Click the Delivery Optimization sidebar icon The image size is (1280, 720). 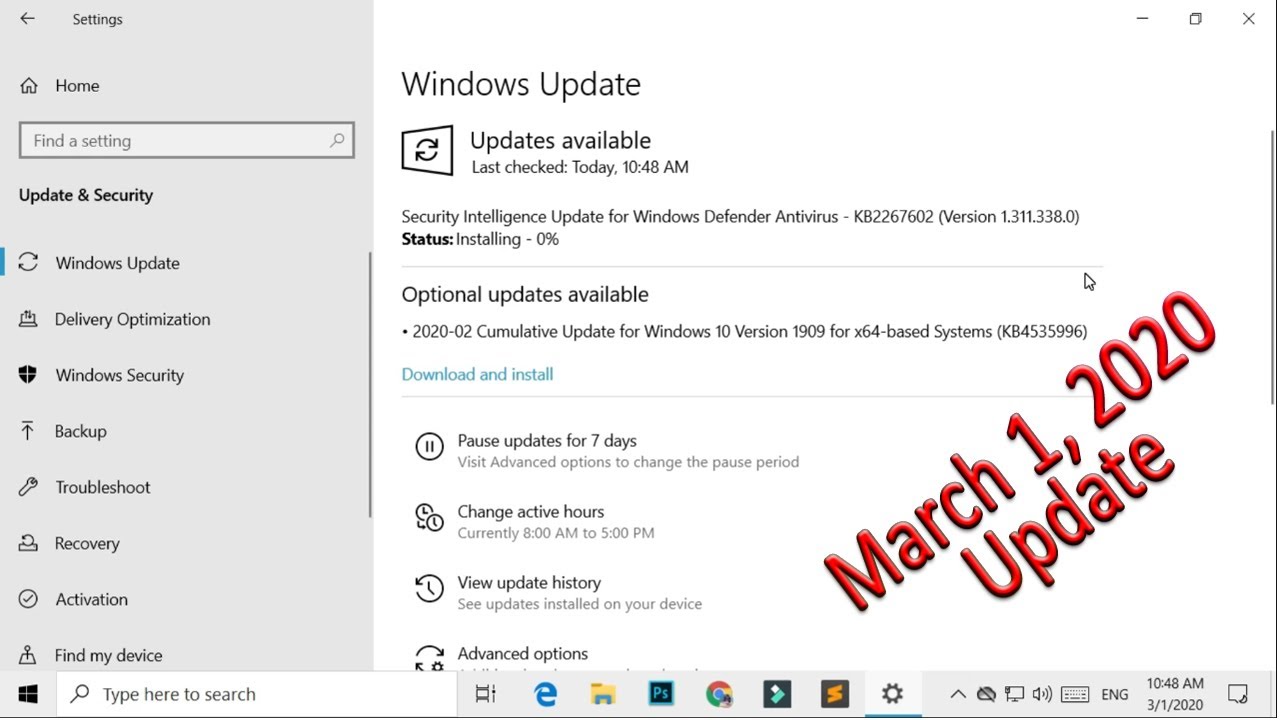point(28,319)
